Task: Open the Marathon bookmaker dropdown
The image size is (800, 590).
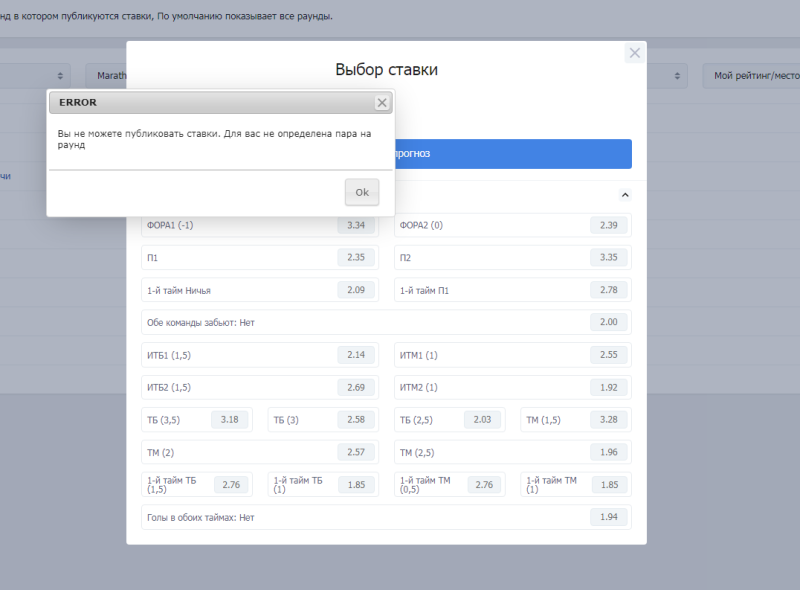Action: coord(106,76)
